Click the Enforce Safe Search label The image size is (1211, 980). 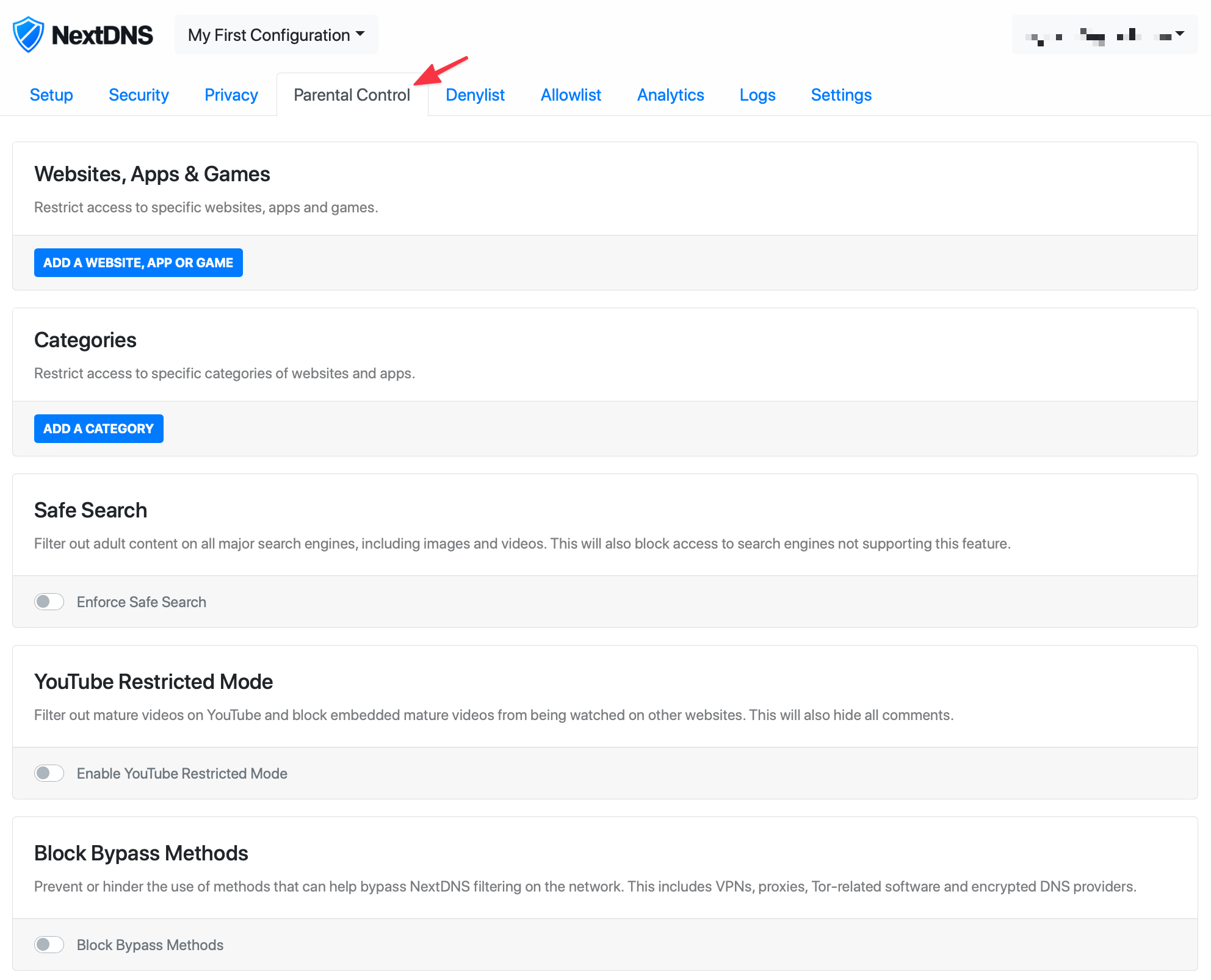click(x=142, y=602)
